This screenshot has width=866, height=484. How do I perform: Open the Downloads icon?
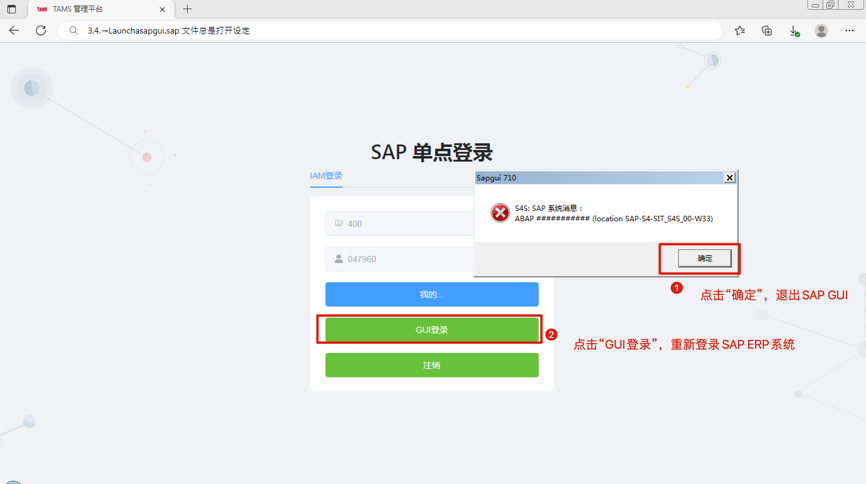(x=794, y=31)
